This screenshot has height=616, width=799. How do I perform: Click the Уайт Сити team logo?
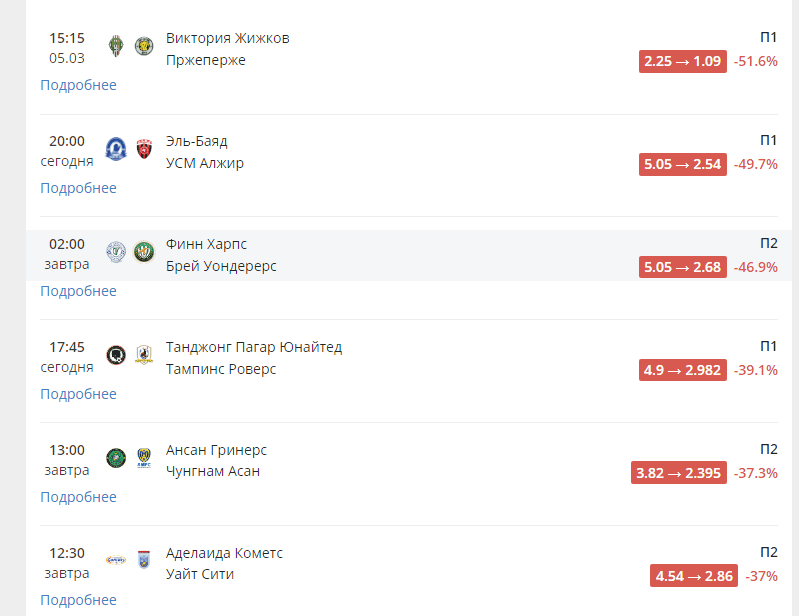[144, 561]
